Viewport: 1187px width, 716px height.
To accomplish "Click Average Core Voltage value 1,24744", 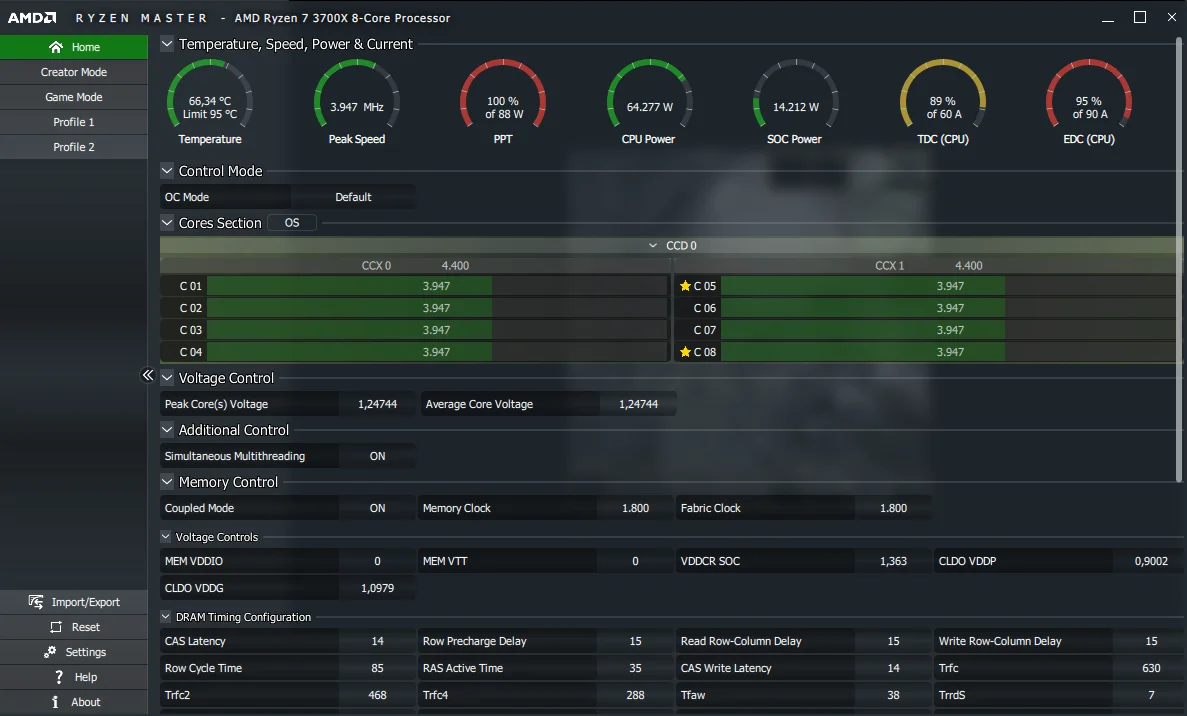I will coord(638,404).
